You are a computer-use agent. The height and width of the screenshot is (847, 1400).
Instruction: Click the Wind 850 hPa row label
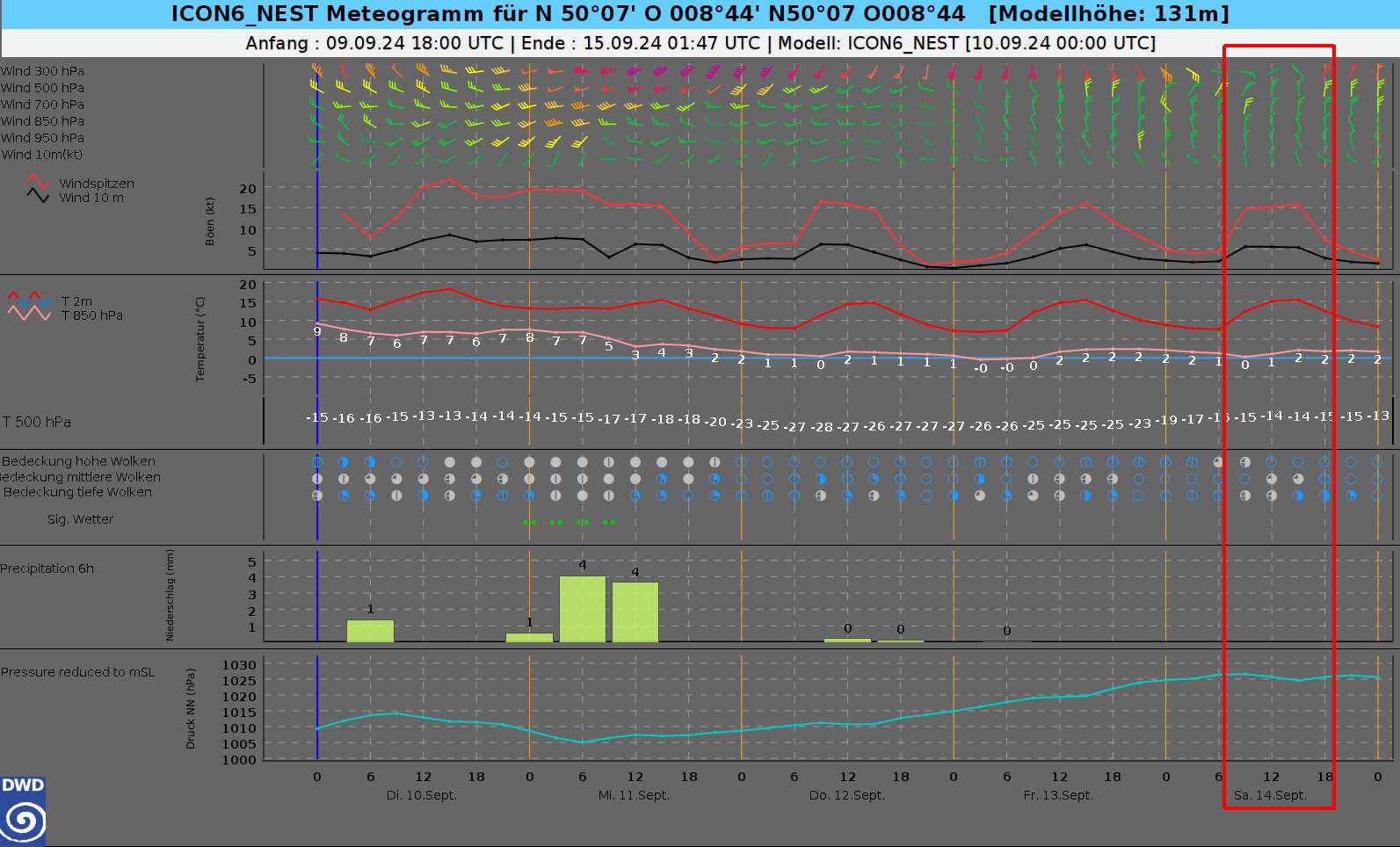tap(42, 121)
